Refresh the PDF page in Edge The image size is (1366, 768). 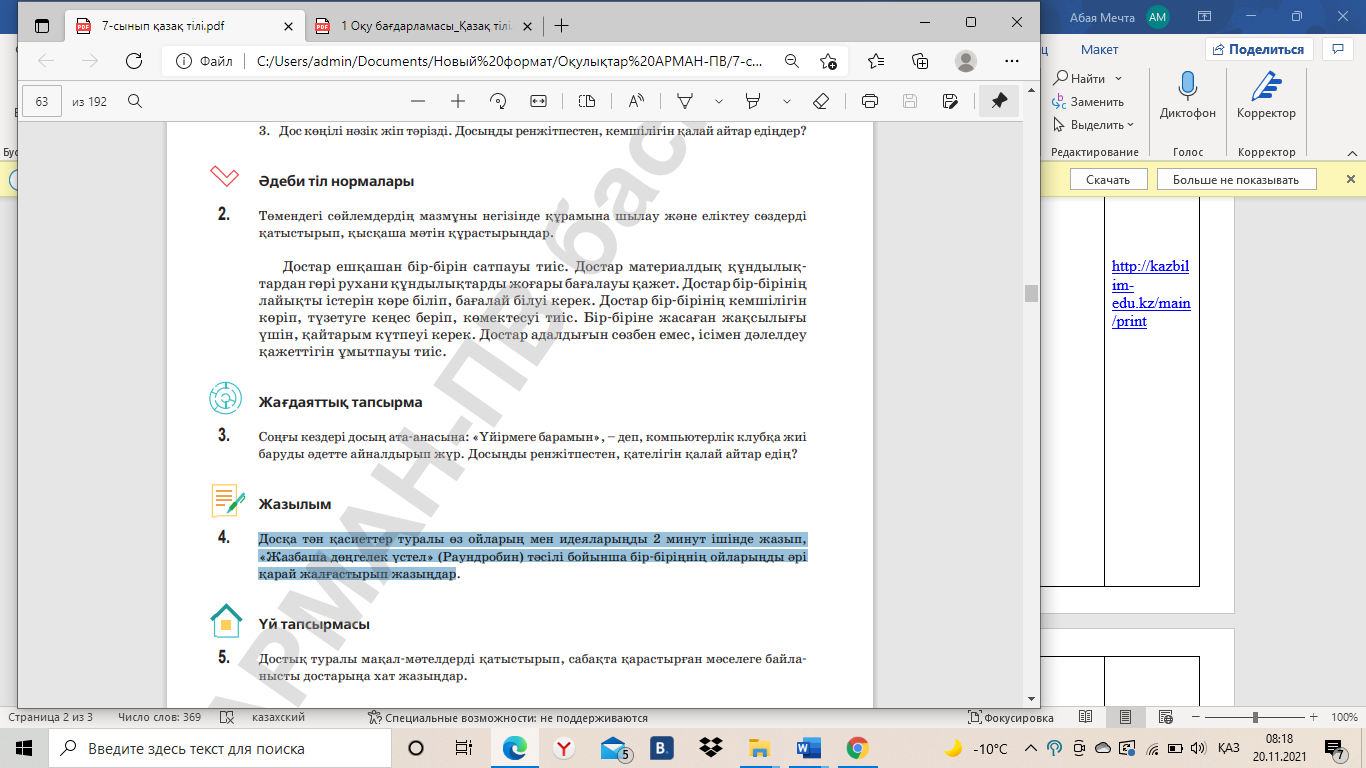point(133,61)
